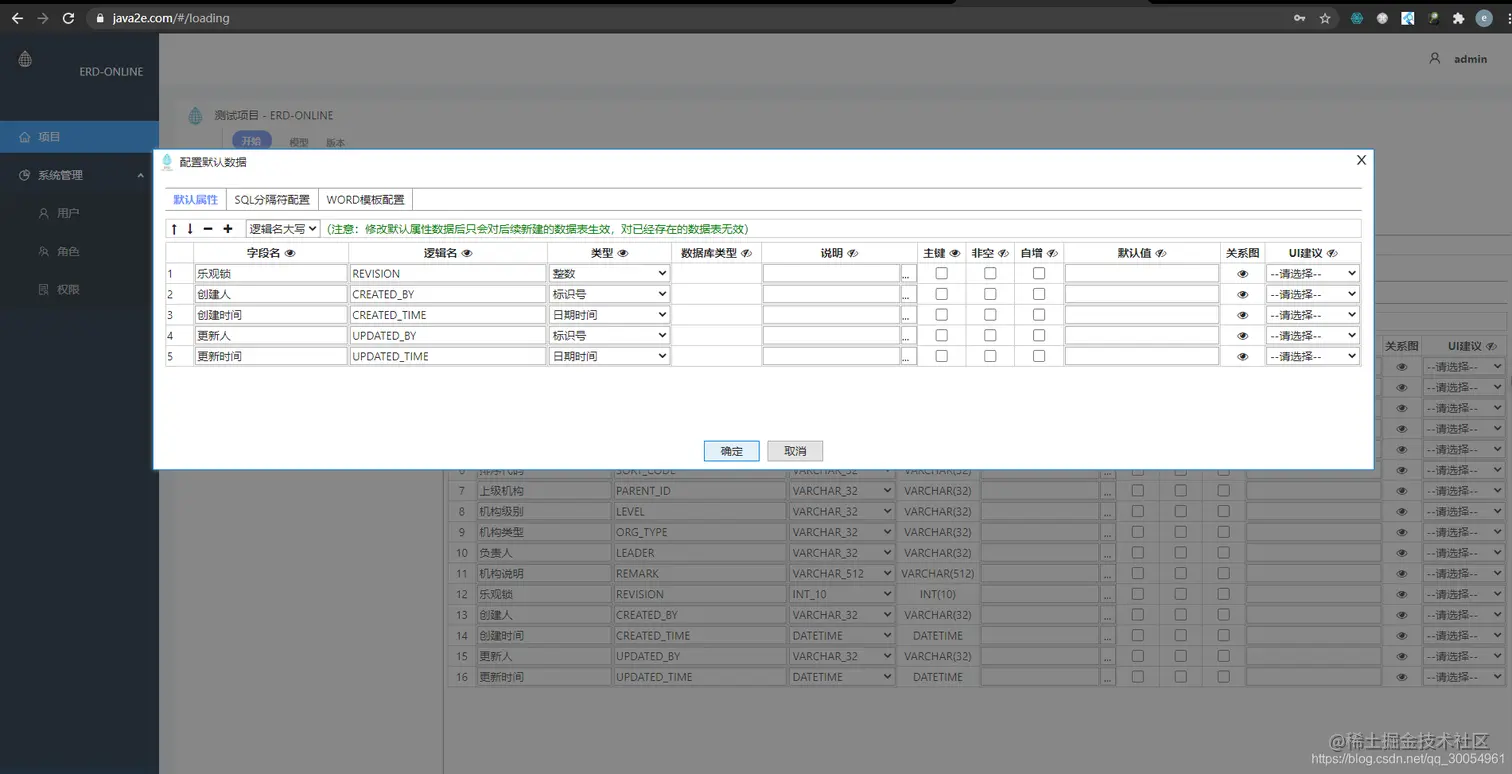Viewport: 1512px width, 774px height.
Task: Open UI建议 dropdown for UPDATED_TIME row
Action: pos(1313,356)
